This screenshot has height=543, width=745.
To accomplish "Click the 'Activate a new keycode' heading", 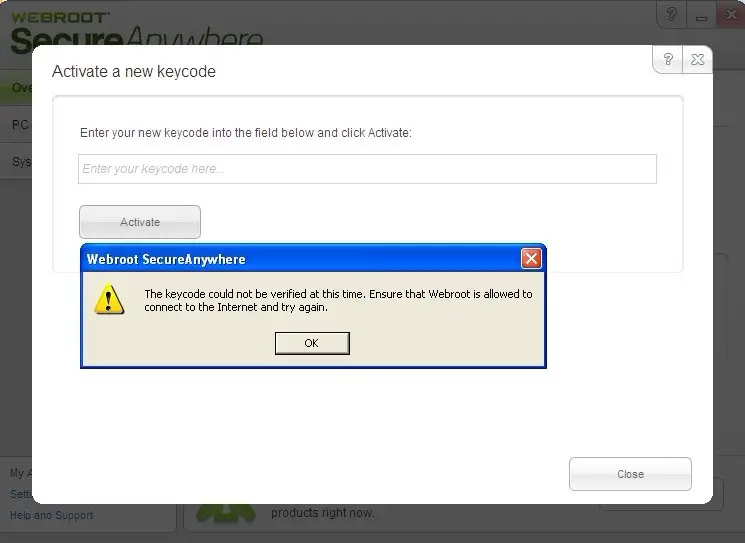I will (x=134, y=71).
